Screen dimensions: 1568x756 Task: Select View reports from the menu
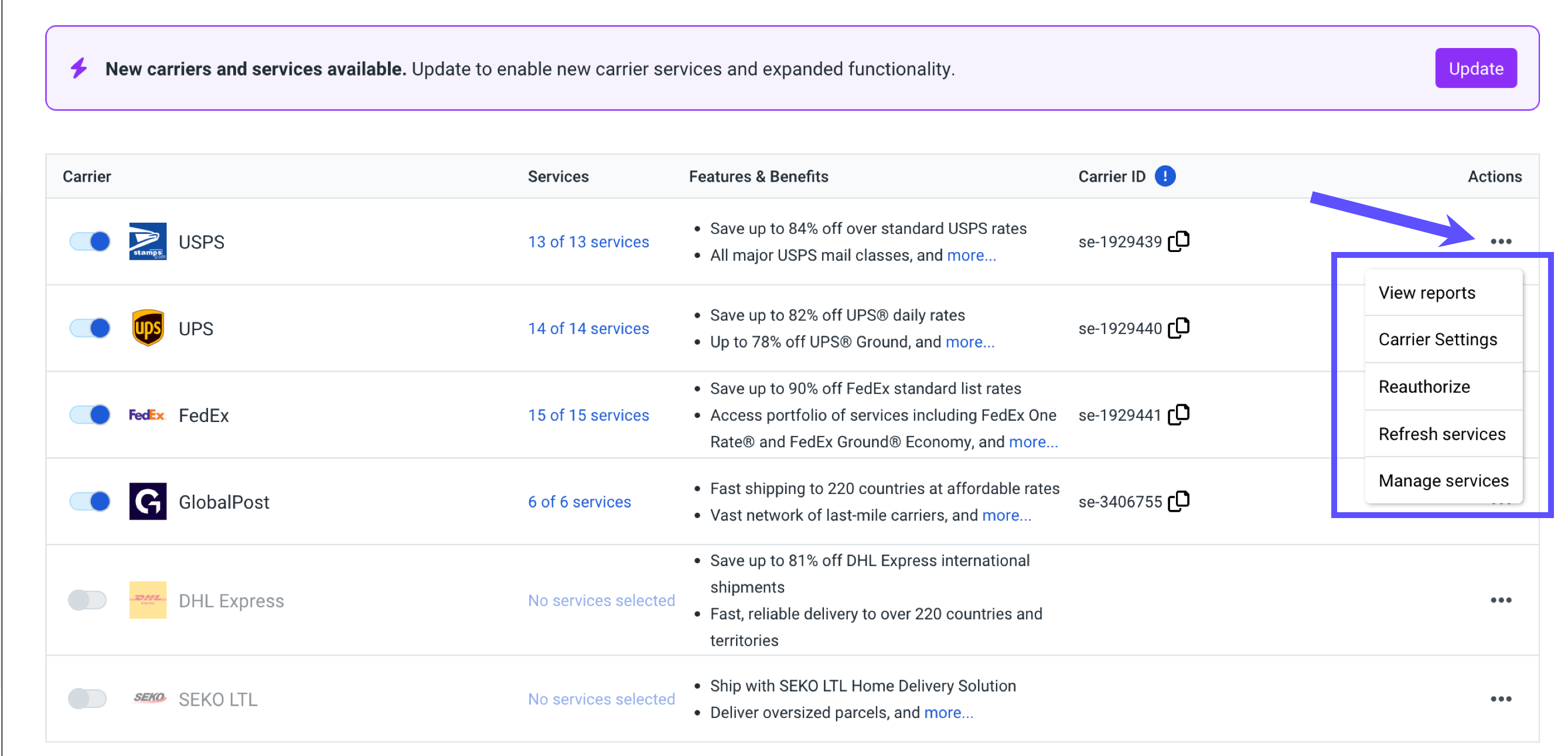coord(1427,292)
